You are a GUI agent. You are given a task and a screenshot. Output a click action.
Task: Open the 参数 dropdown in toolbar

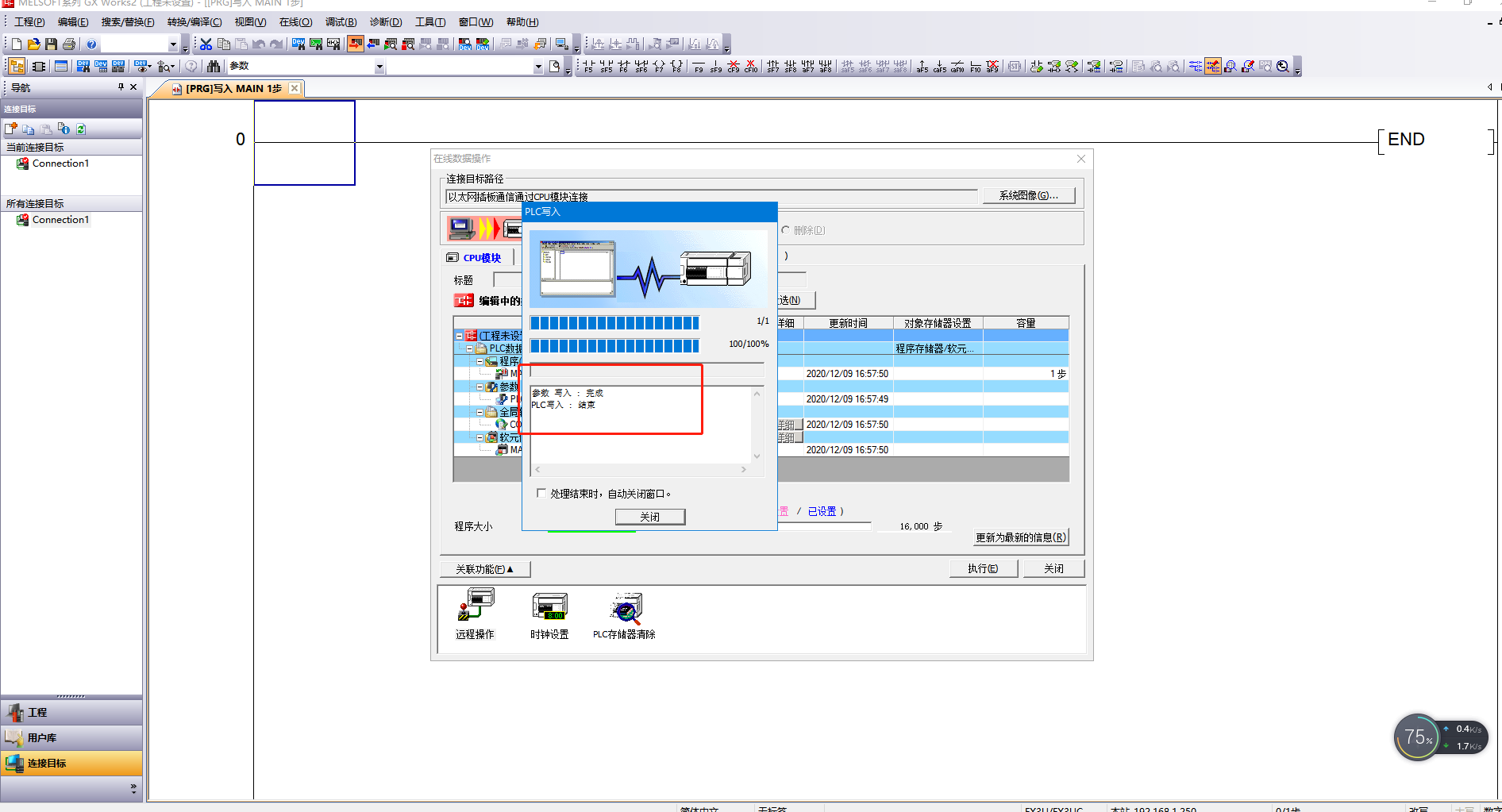click(x=379, y=67)
